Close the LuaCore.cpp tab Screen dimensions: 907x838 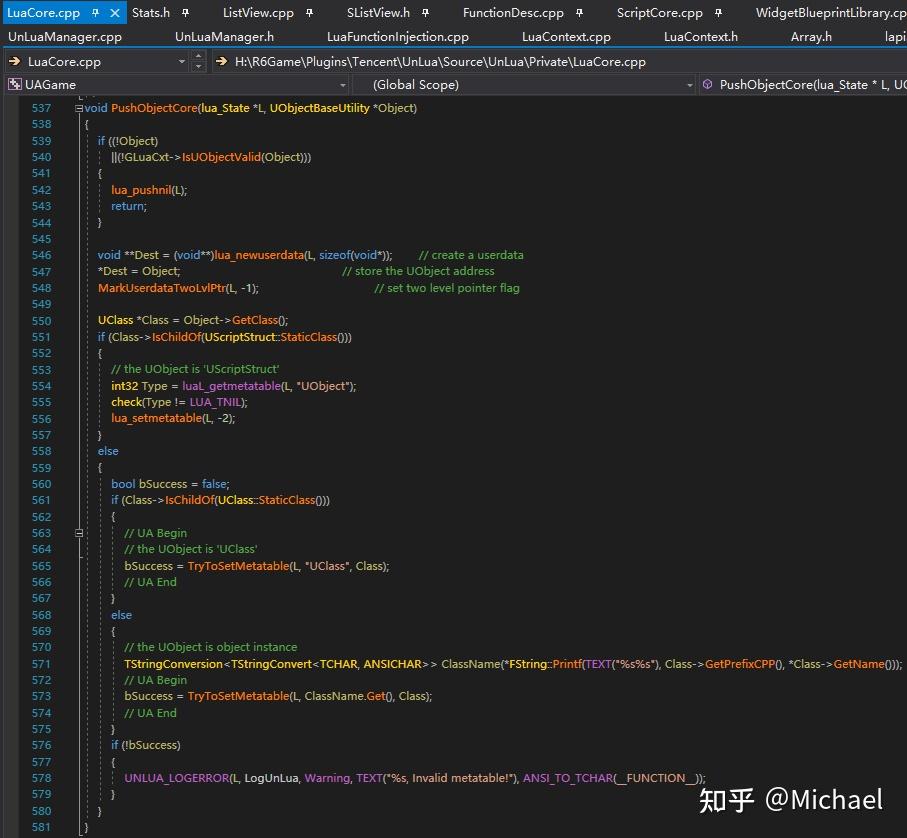pos(115,13)
